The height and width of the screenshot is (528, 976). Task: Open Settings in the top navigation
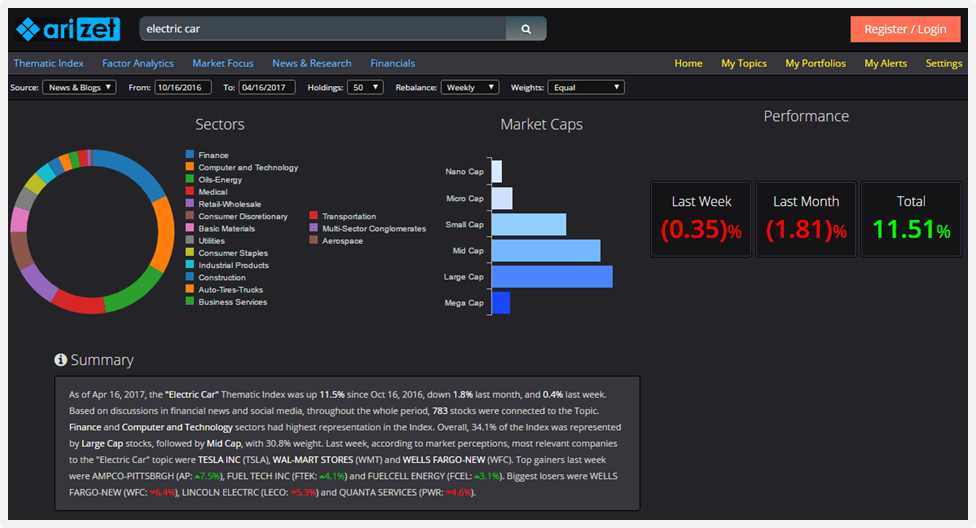[944, 64]
